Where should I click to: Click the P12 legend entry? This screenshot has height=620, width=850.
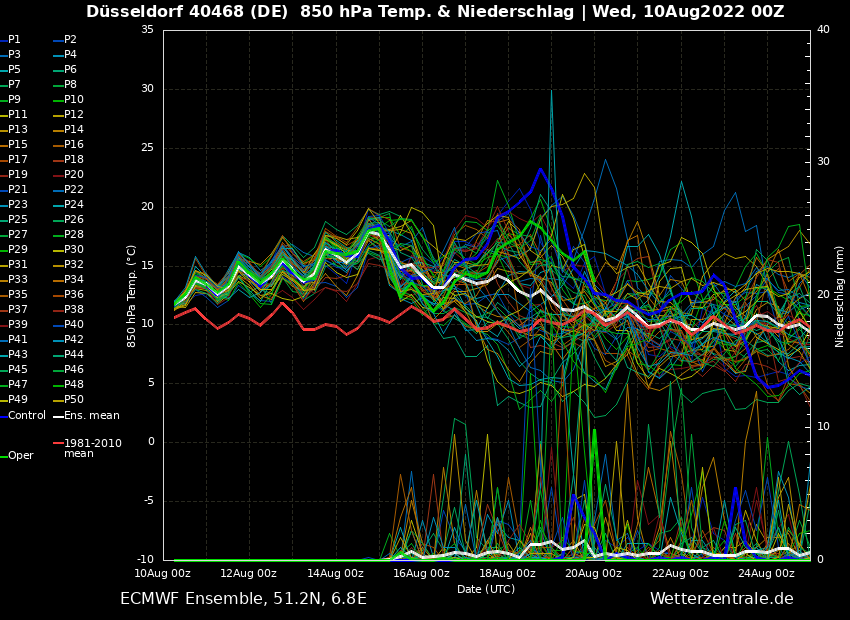point(74,115)
